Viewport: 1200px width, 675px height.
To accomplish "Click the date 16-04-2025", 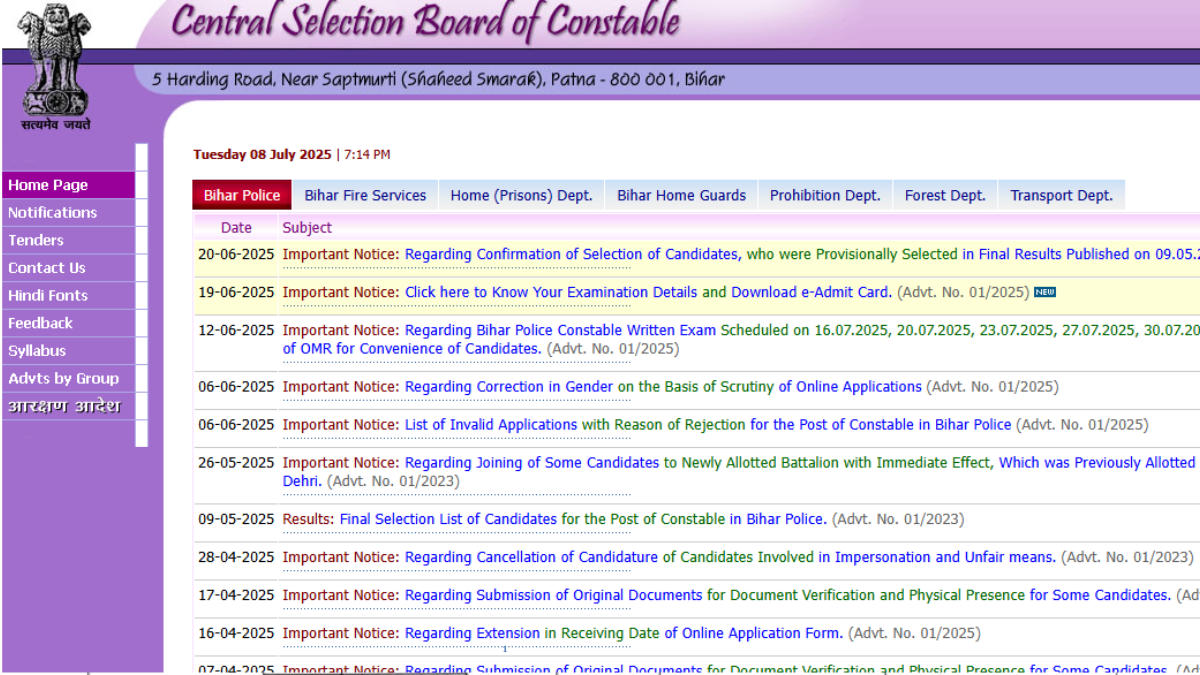I will click(x=236, y=633).
